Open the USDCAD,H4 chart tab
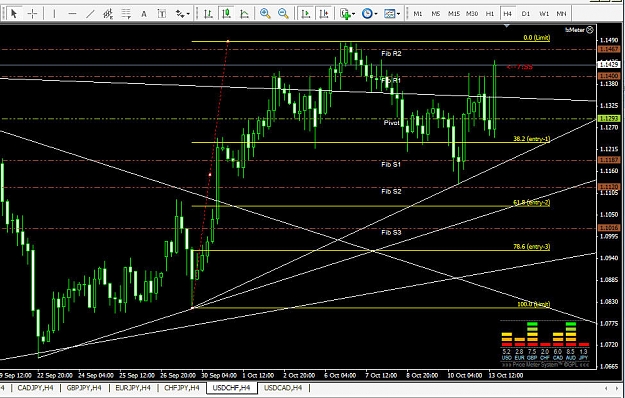 coord(283,388)
